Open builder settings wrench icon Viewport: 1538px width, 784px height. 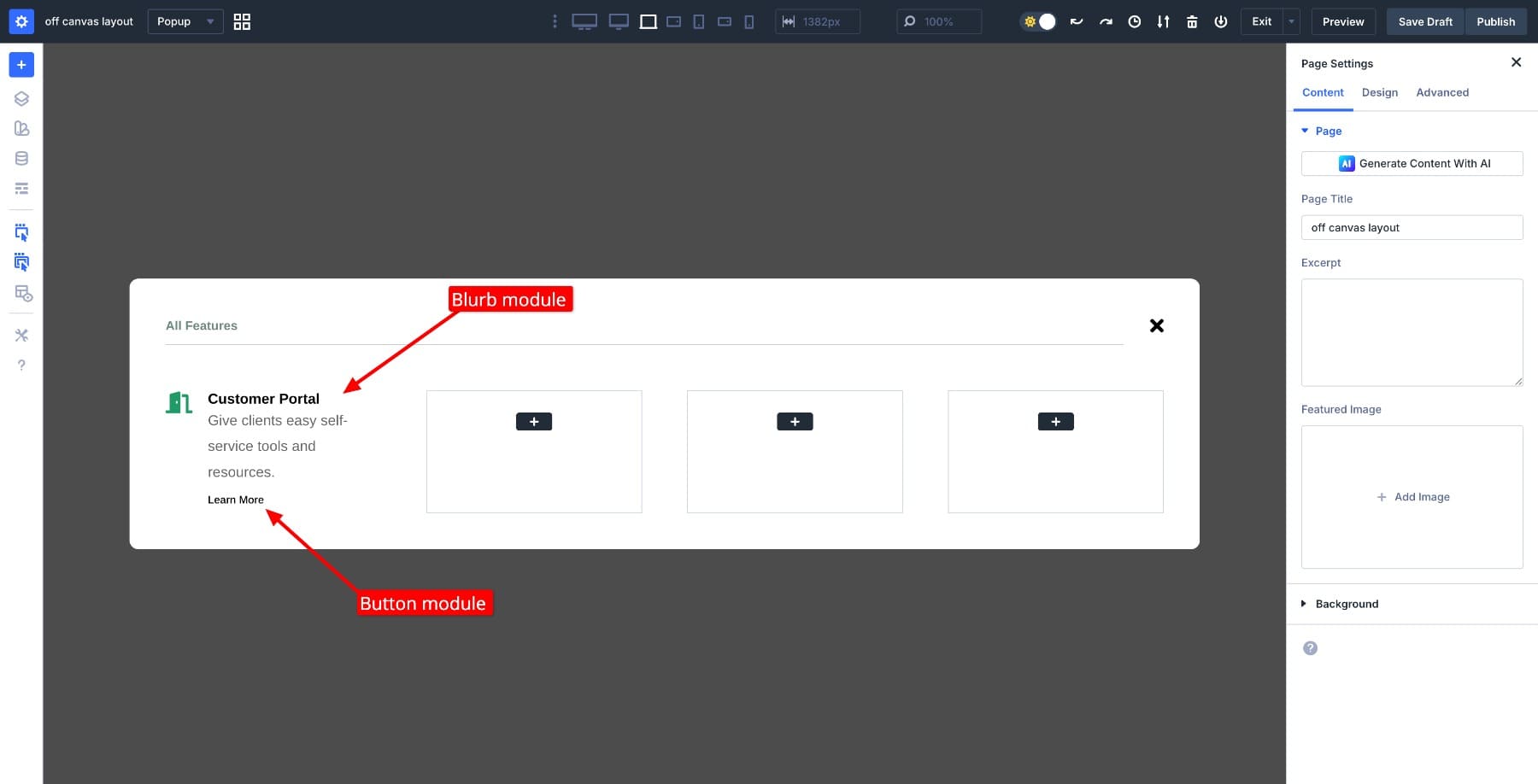[x=21, y=335]
